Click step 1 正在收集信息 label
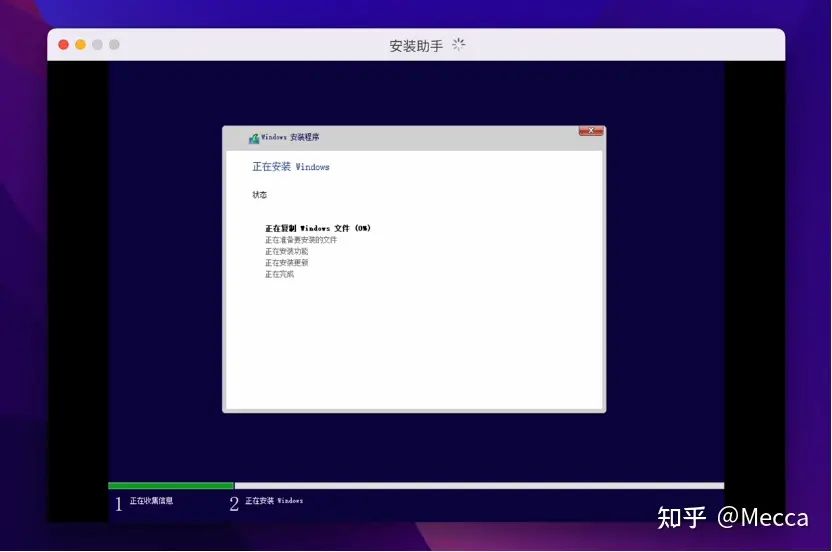 tap(151, 501)
